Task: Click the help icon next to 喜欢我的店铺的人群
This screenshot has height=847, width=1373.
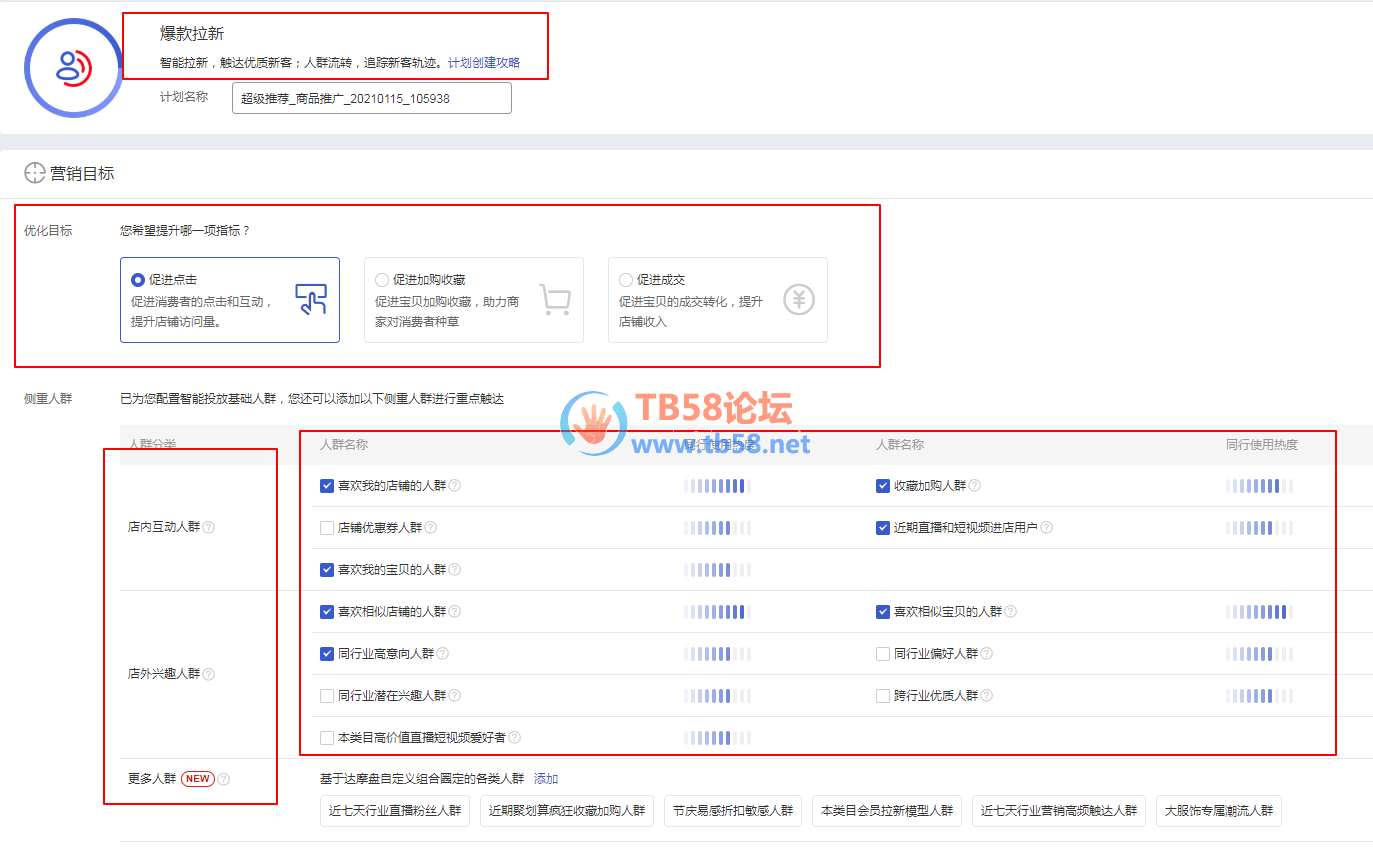Action: (x=455, y=486)
